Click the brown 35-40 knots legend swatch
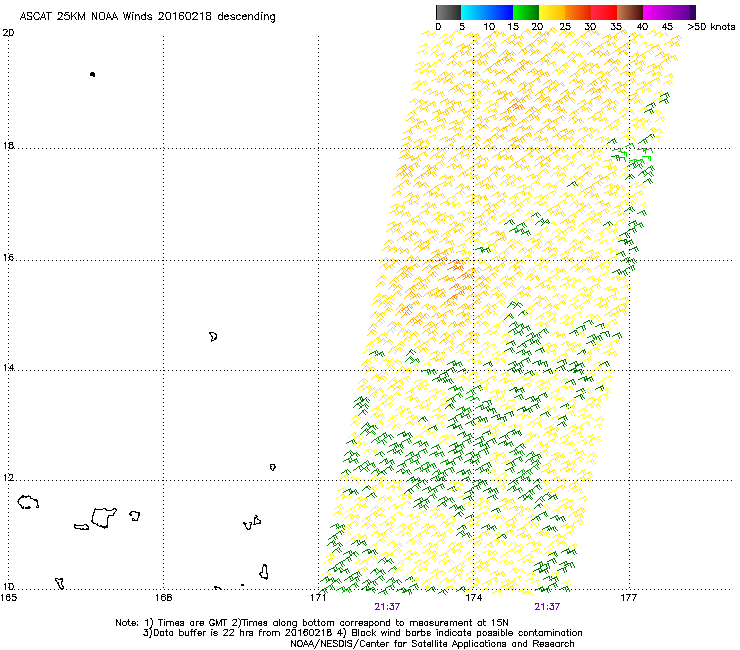This screenshot has height=650, width=740. [630, 12]
